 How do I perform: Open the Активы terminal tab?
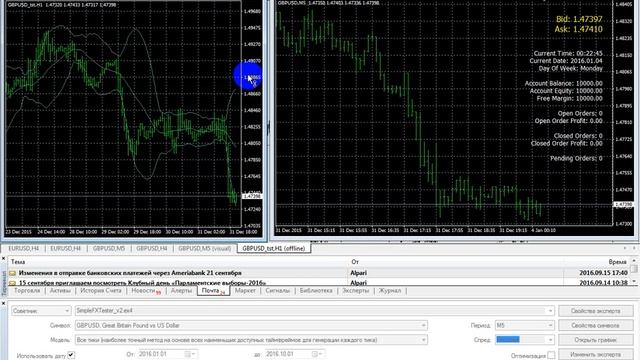[60, 291]
